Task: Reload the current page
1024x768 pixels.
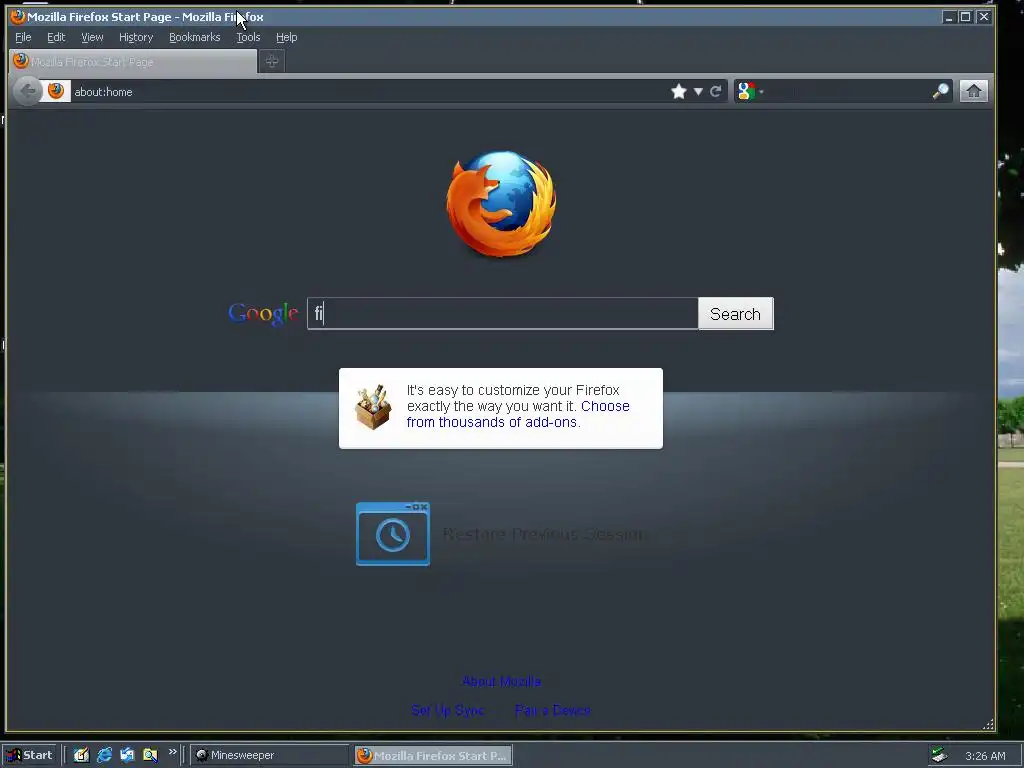Action: (x=716, y=91)
